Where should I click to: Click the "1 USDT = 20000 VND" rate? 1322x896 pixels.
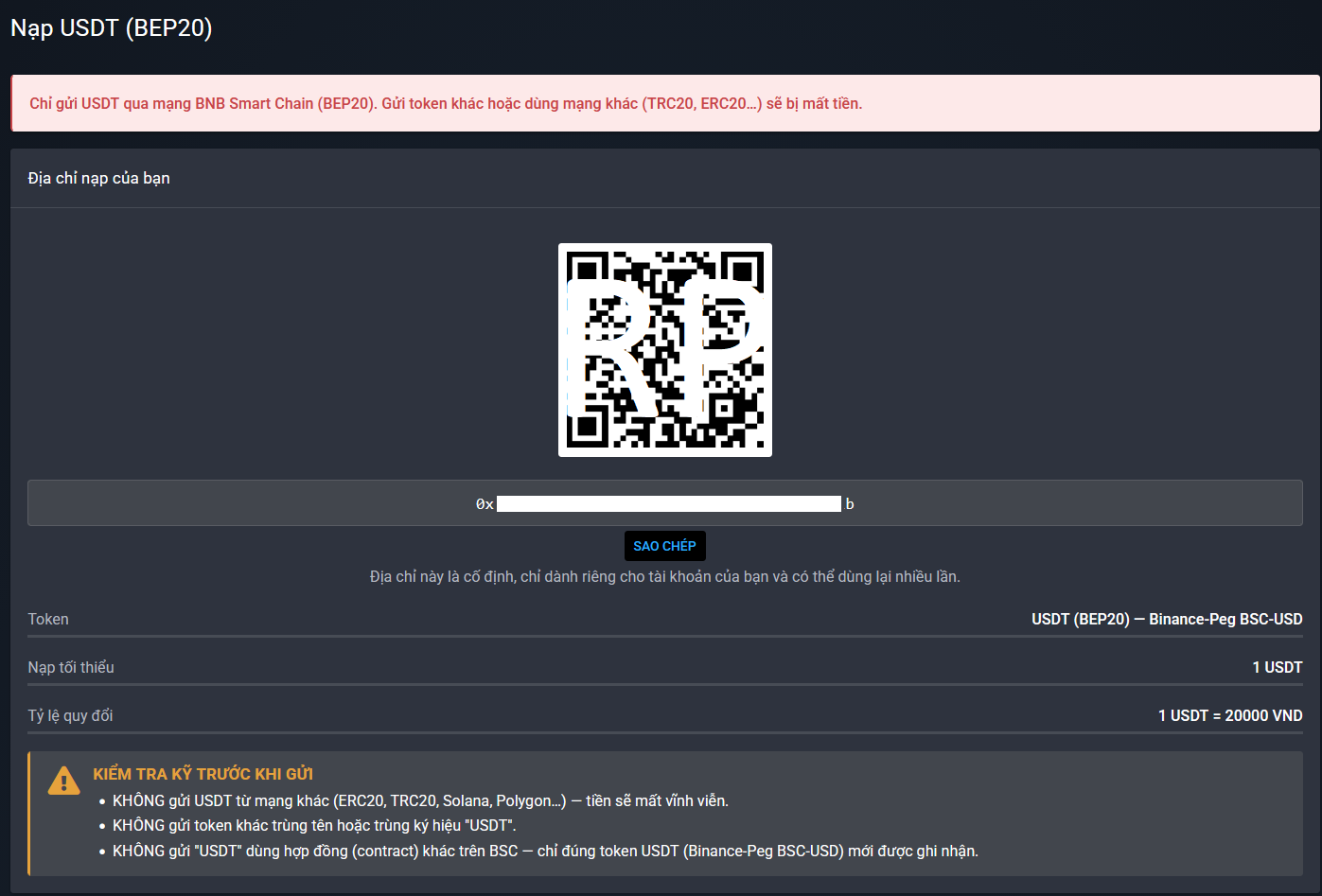[x=1230, y=715]
